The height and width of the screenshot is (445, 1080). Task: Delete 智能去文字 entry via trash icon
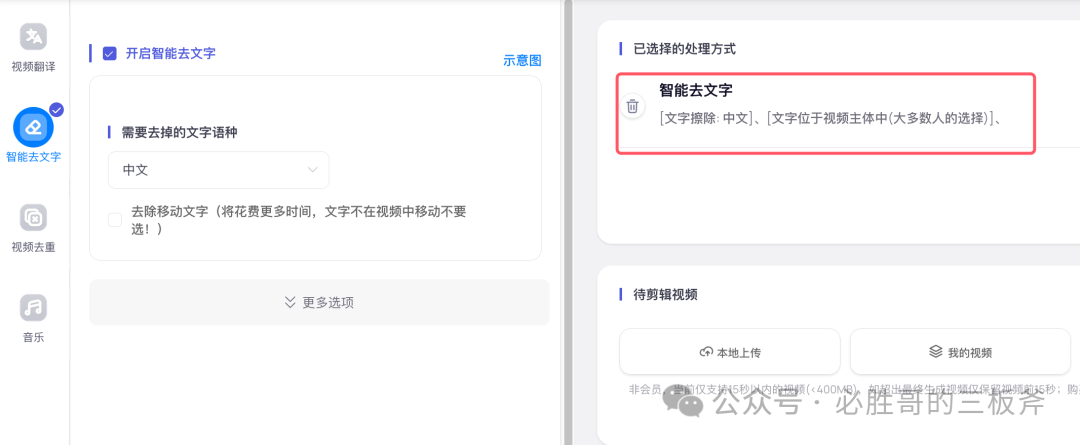click(632, 106)
